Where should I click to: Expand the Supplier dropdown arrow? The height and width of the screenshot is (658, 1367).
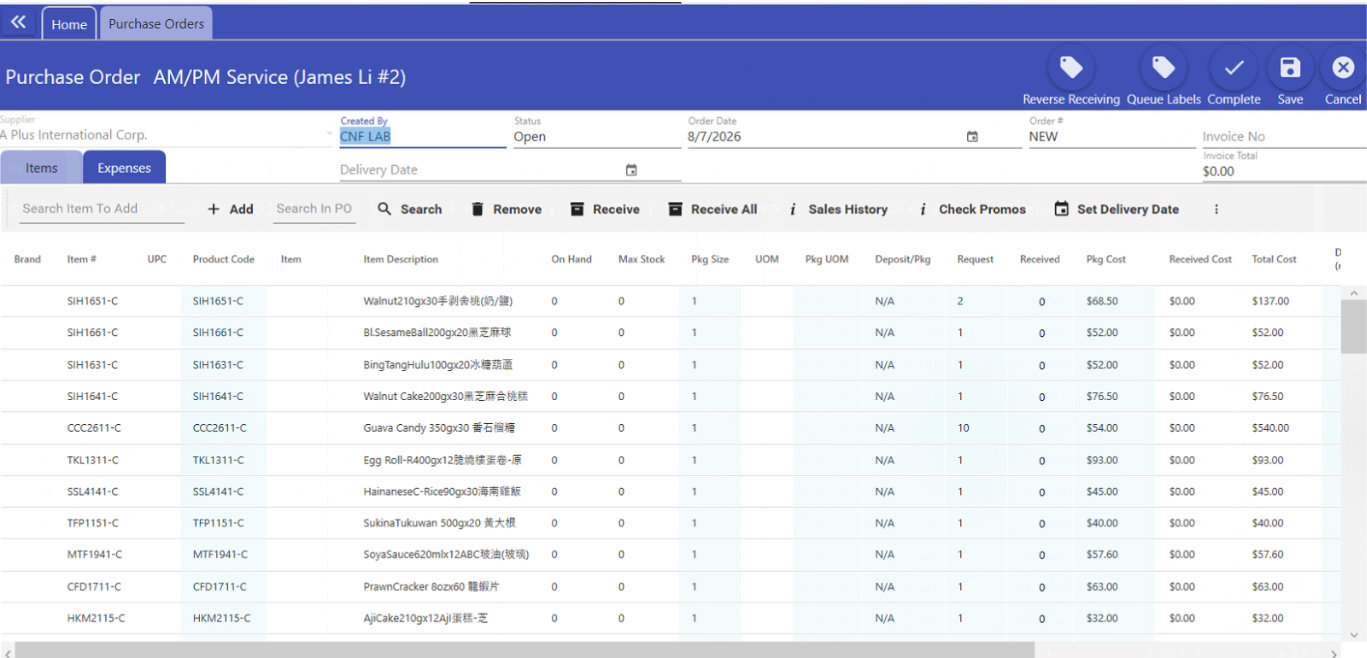pyautogui.click(x=329, y=134)
